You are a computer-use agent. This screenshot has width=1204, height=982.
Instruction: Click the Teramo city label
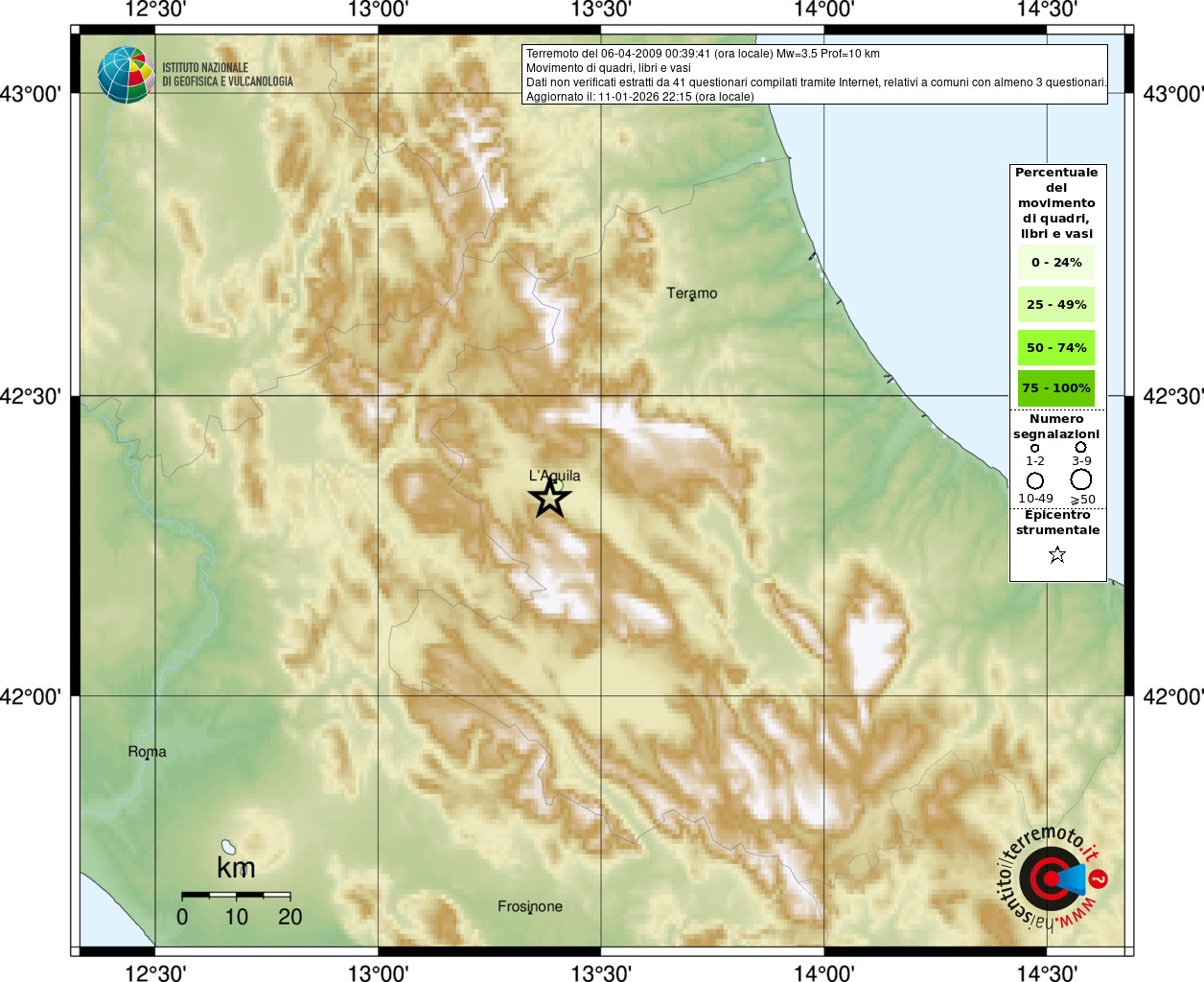692,293
